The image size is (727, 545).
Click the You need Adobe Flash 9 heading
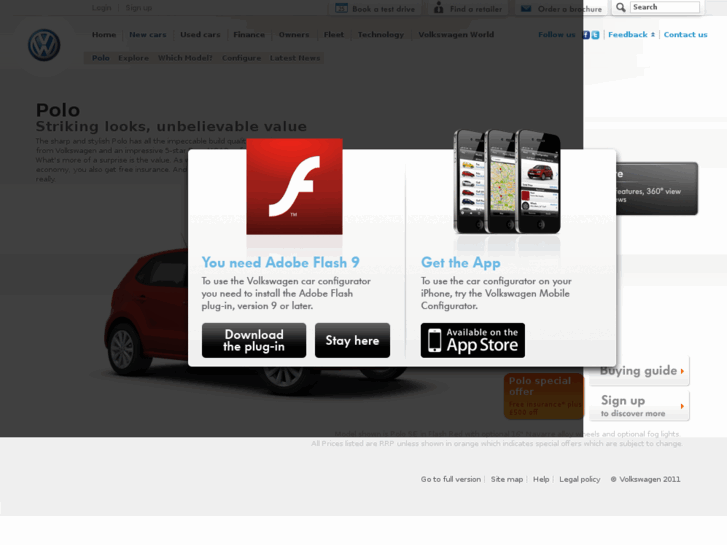[281, 263]
